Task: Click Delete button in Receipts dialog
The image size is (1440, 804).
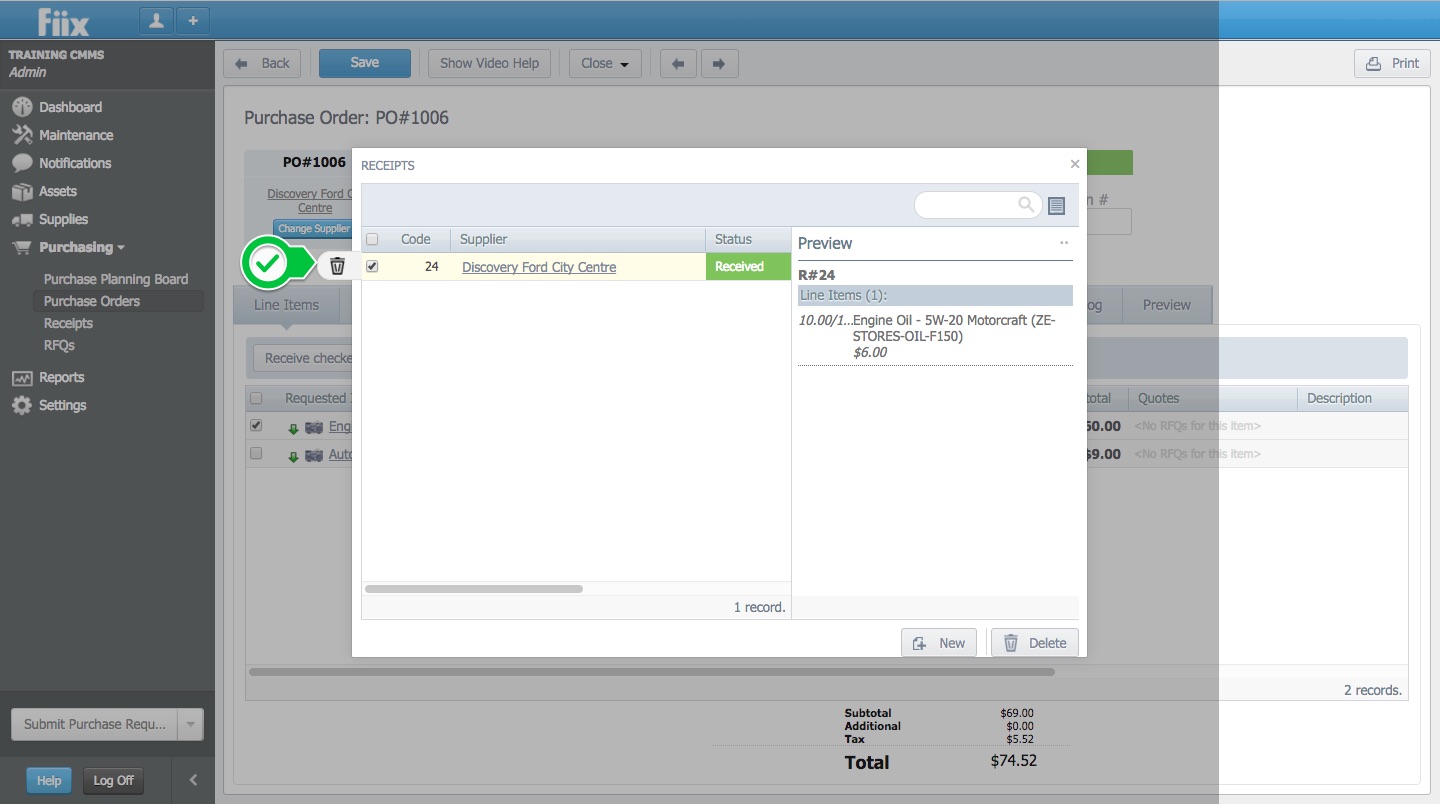Action: (1035, 643)
